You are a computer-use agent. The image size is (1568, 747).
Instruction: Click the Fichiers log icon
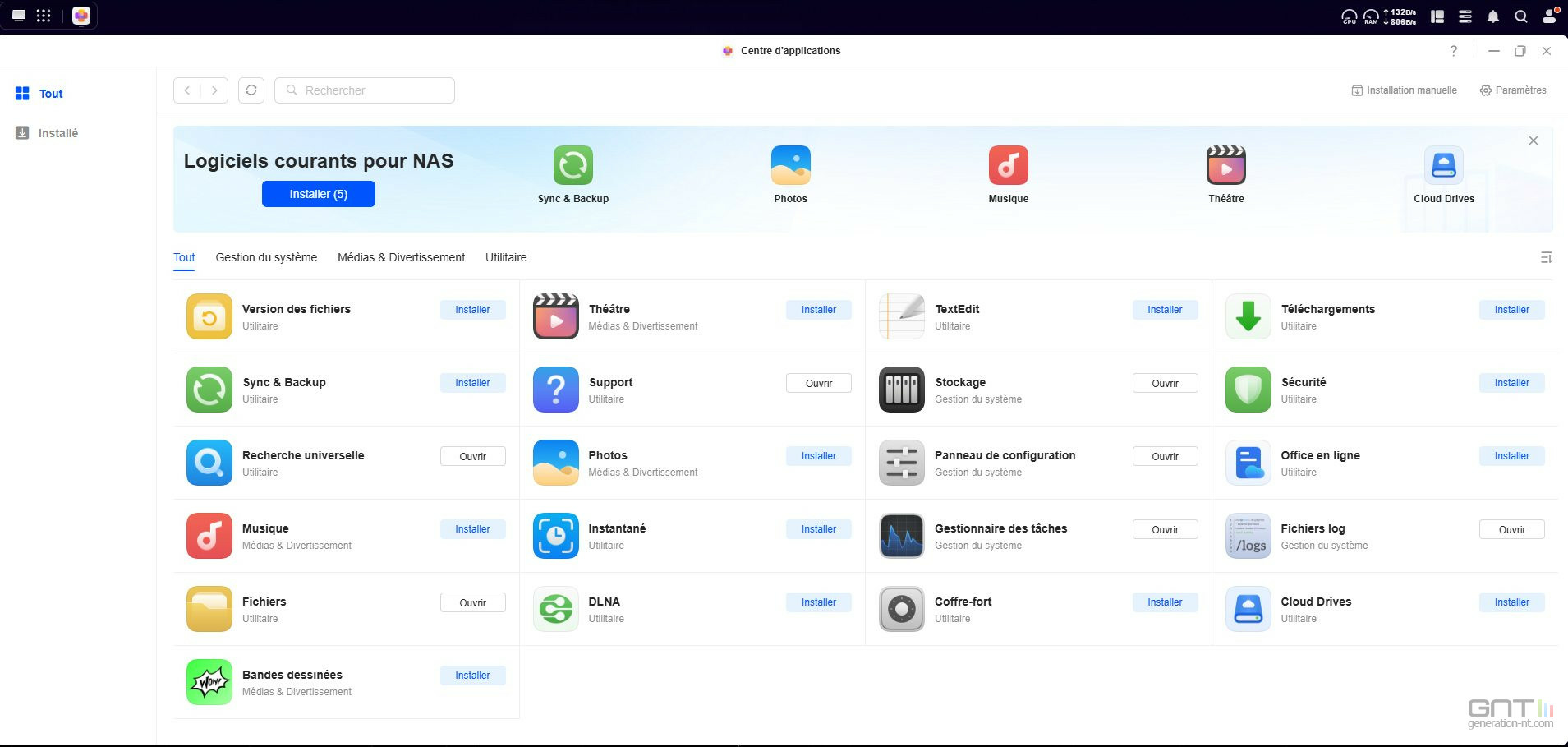click(1248, 536)
